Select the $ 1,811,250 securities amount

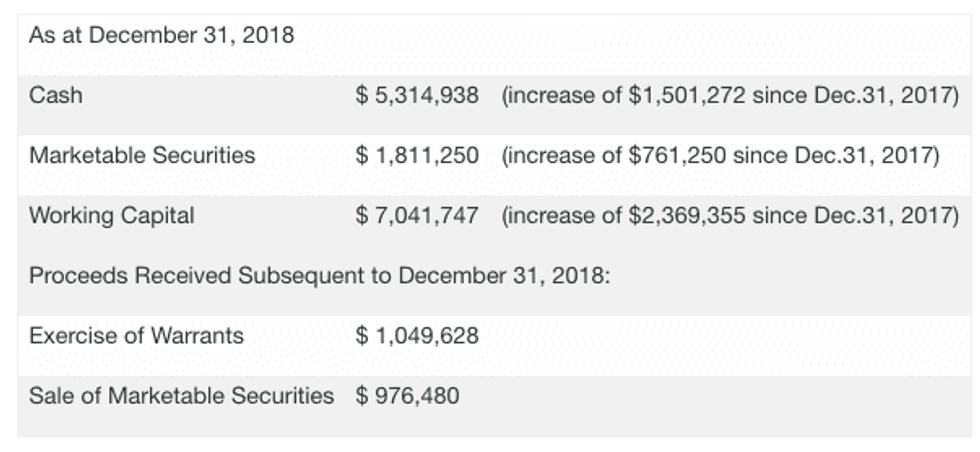(417, 156)
